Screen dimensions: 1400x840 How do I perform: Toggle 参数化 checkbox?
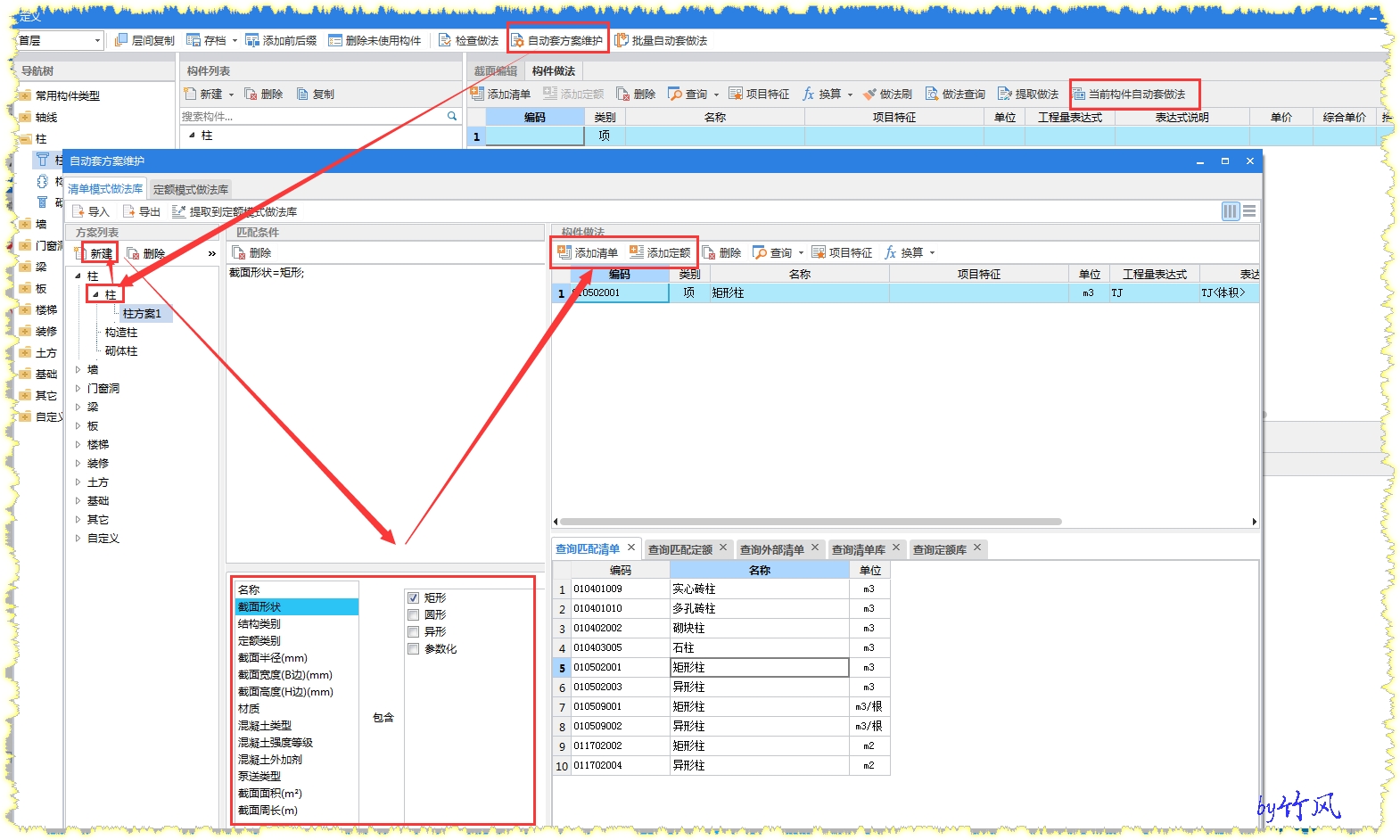(x=414, y=648)
